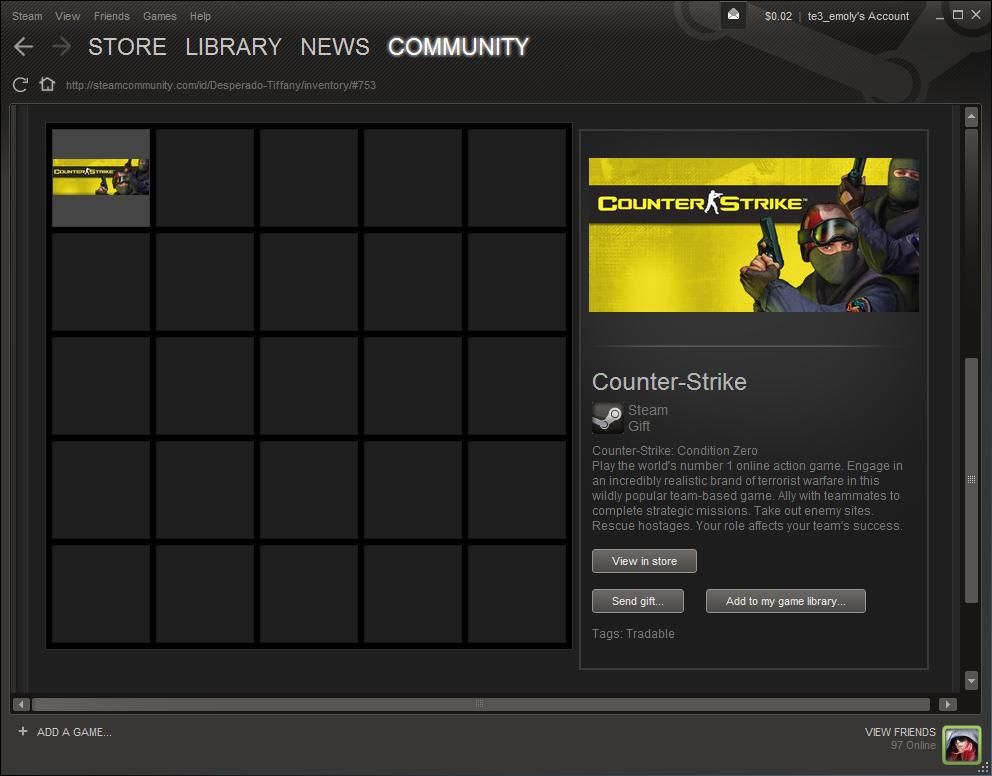Click the vertical scrollbar thumb

971,481
